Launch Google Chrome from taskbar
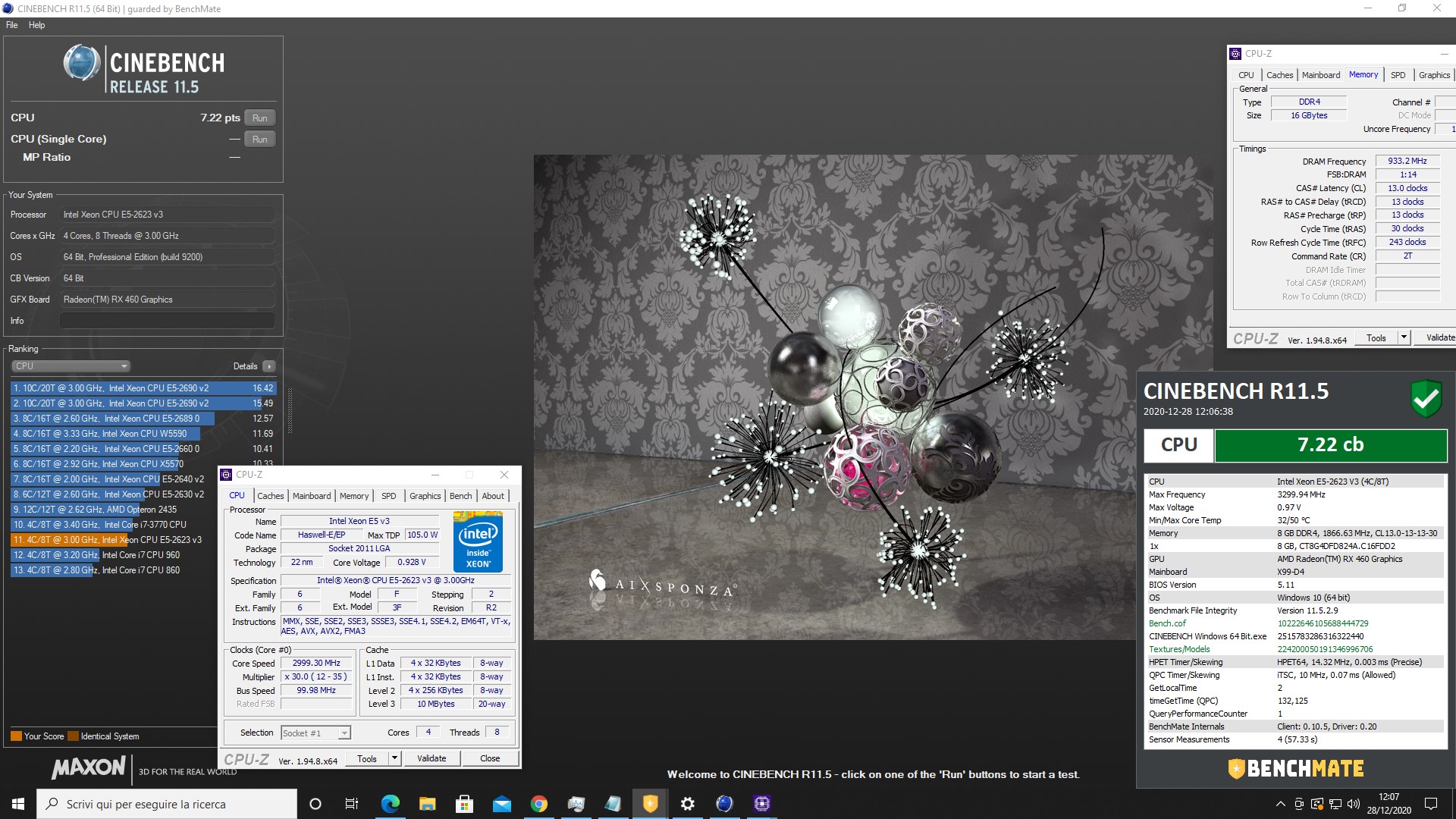 pos(538,804)
